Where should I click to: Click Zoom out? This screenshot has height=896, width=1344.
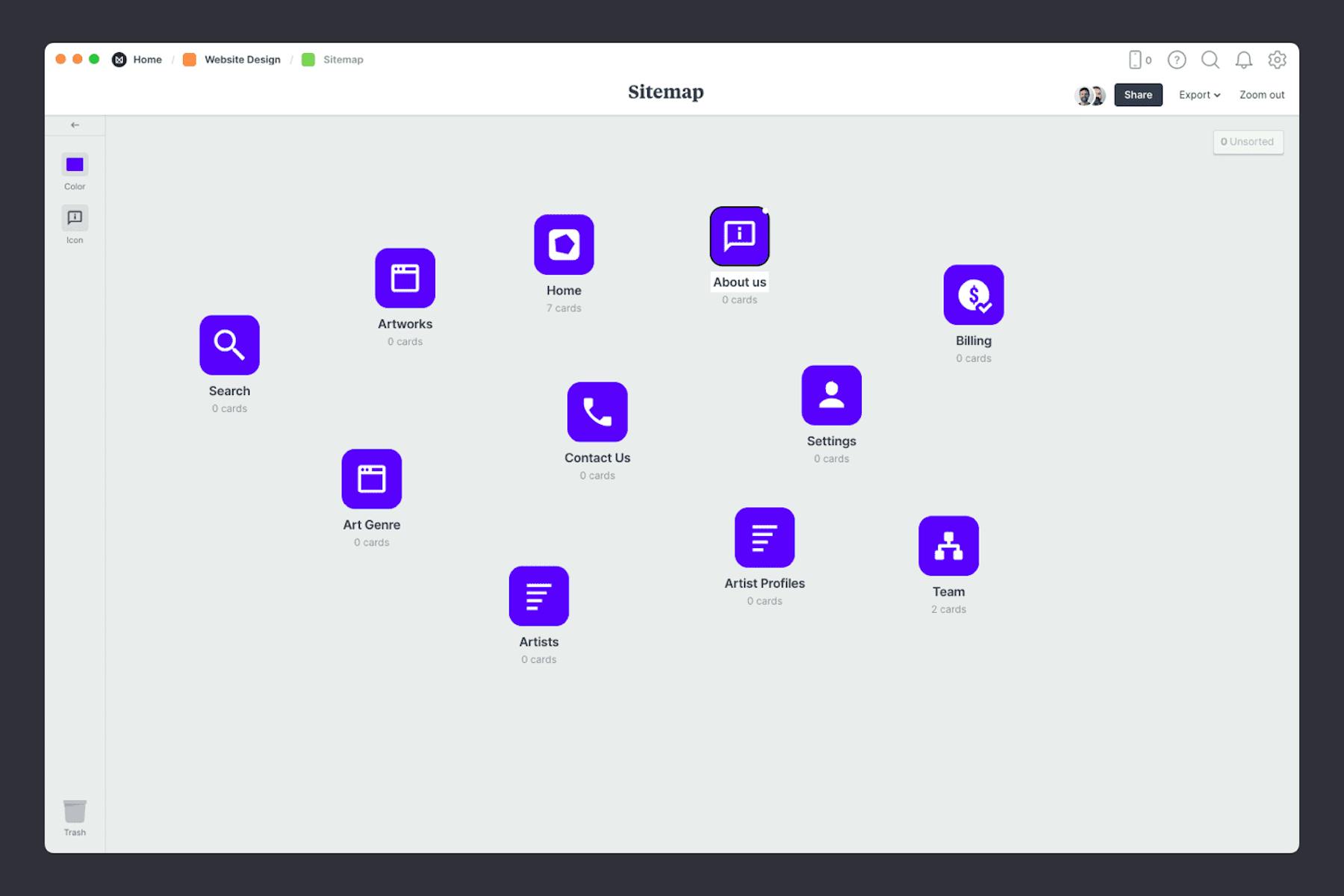[1261, 95]
